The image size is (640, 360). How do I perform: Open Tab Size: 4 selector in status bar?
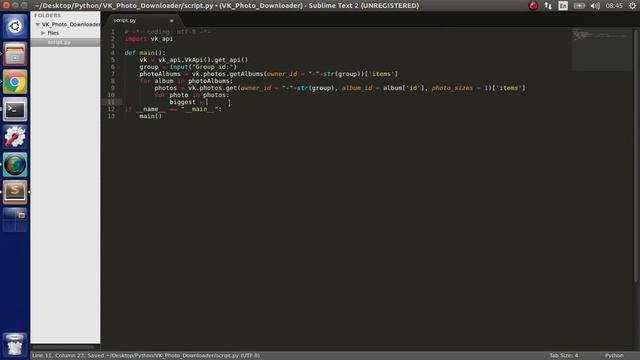[563, 356]
